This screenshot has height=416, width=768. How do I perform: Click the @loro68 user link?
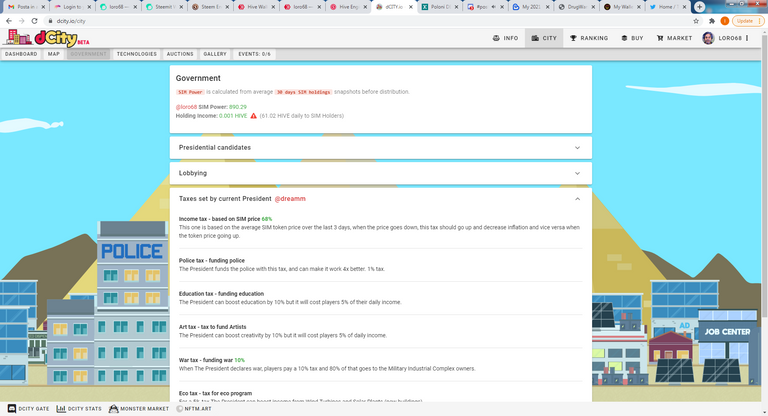pos(186,107)
